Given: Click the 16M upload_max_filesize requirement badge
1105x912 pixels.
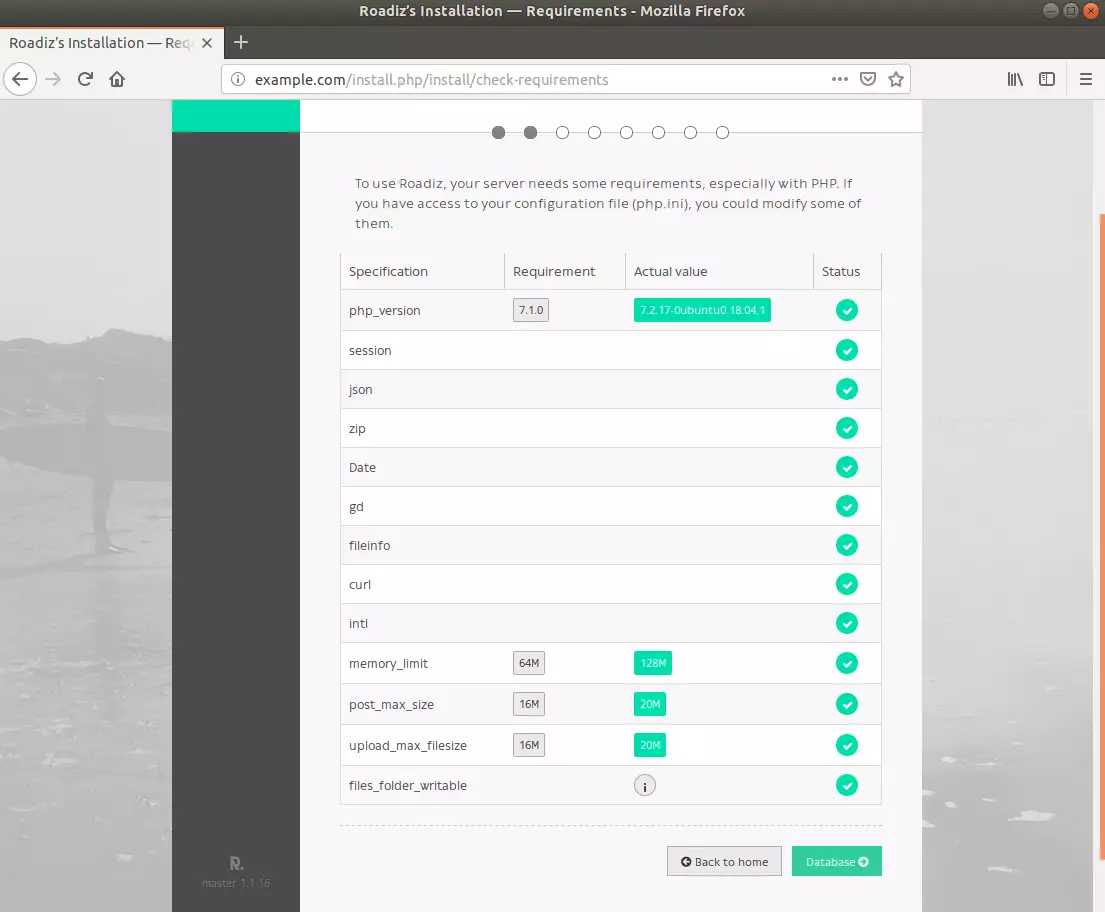Looking at the screenshot, I should pos(529,745).
